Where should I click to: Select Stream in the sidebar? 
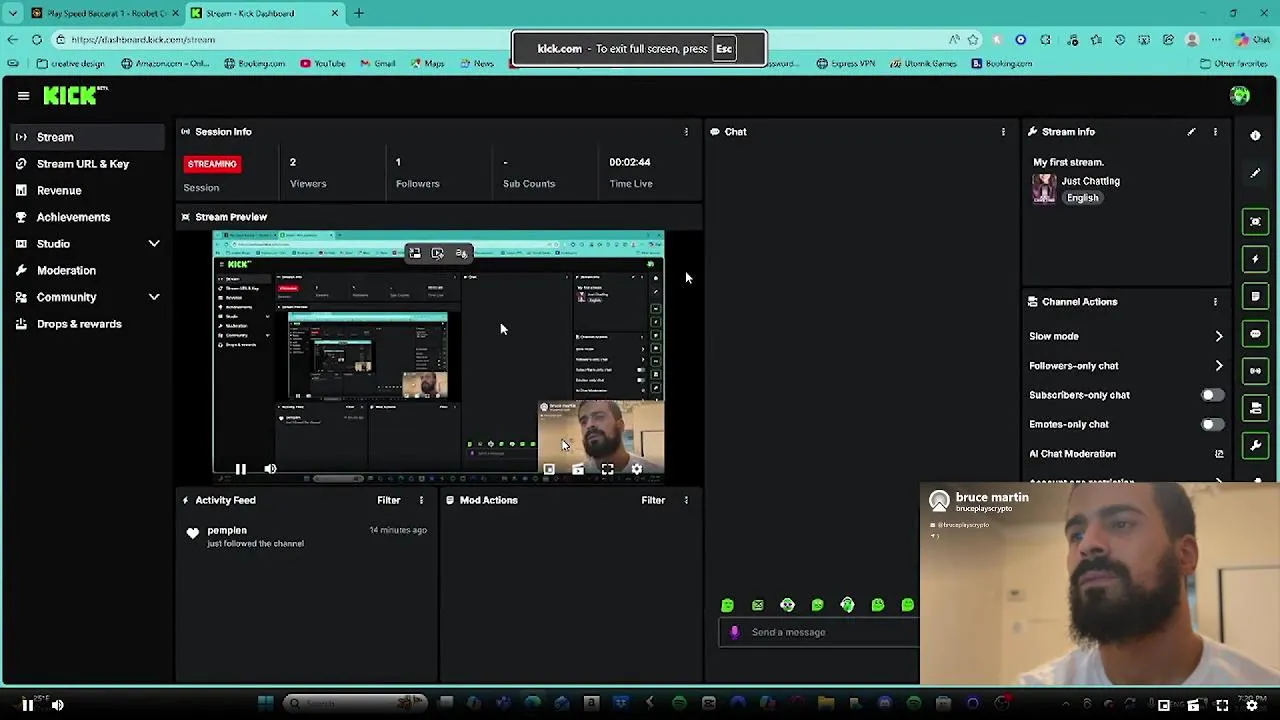(x=87, y=137)
